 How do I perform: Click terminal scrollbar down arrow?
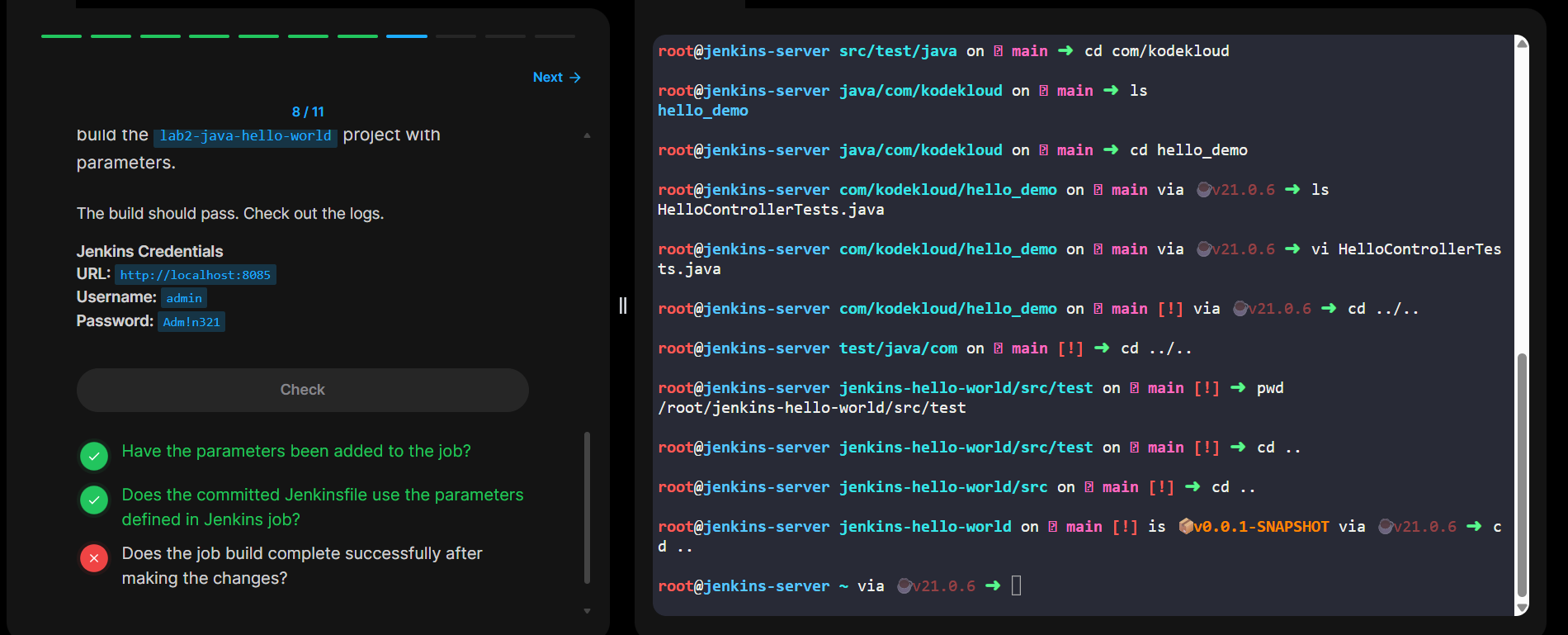pyautogui.click(x=1523, y=608)
